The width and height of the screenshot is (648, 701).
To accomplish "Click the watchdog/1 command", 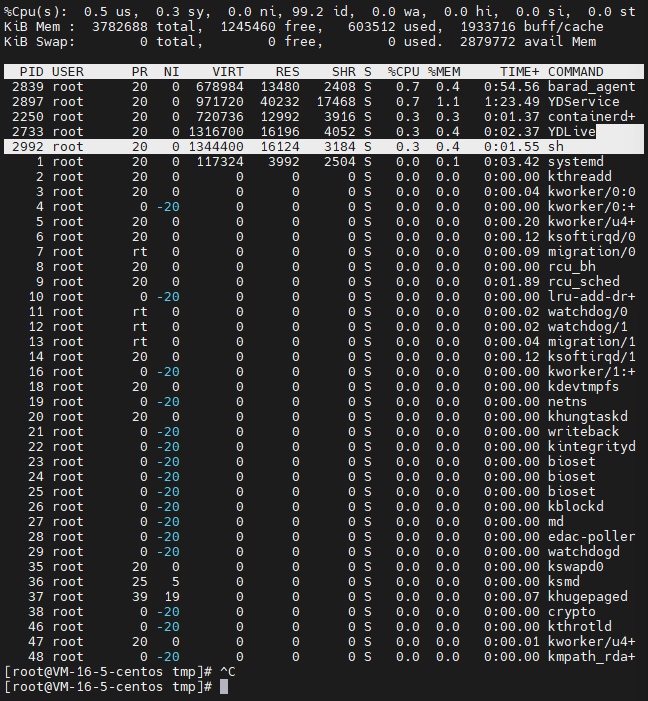I will pos(588,326).
